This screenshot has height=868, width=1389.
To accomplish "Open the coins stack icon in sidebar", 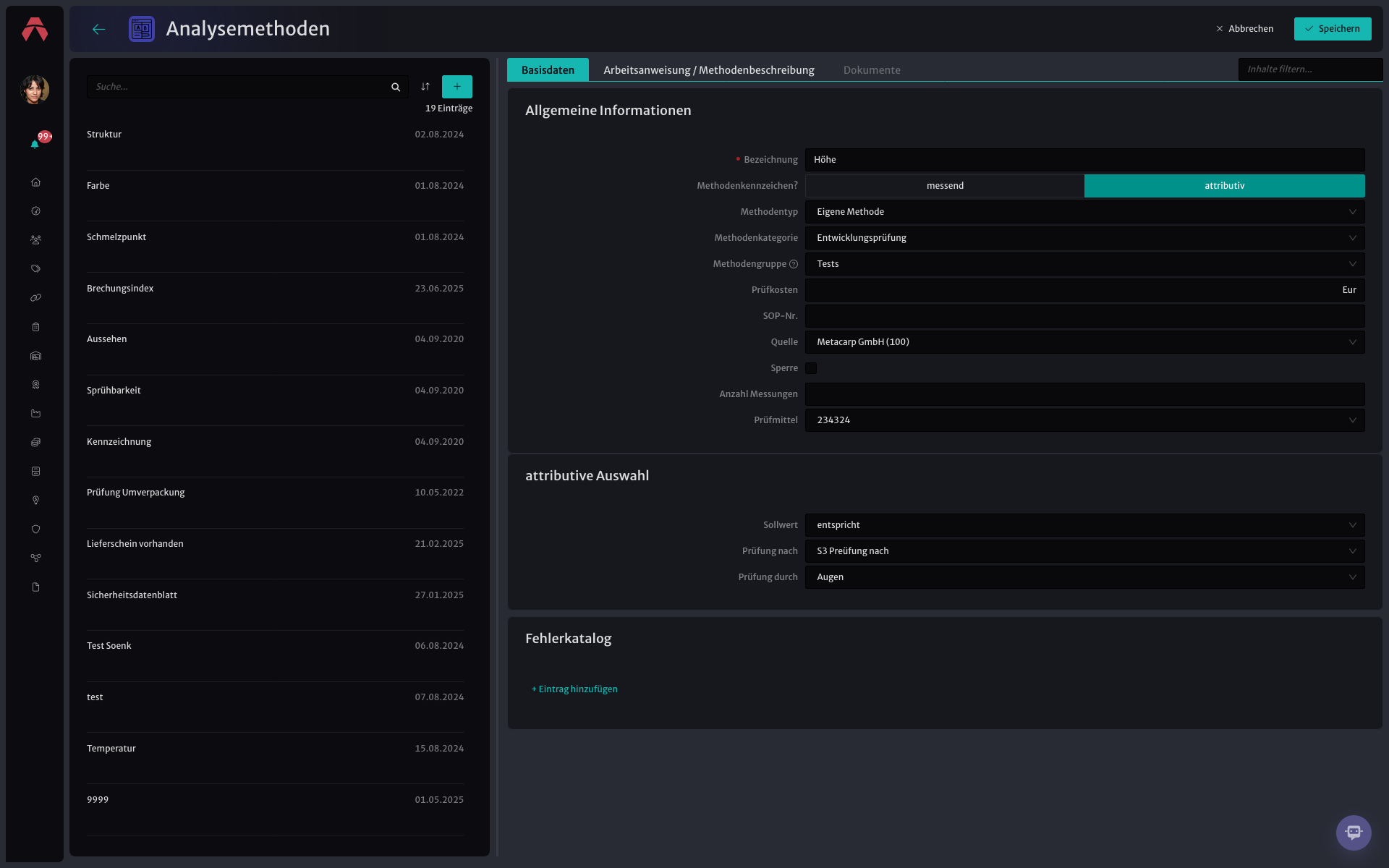I will coord(35,443).
